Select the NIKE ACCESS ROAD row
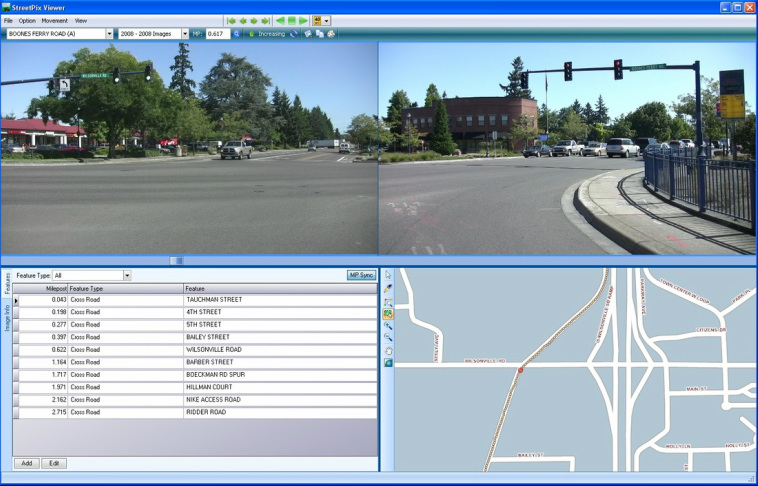 pyautogui.click(x=195, y=400)
